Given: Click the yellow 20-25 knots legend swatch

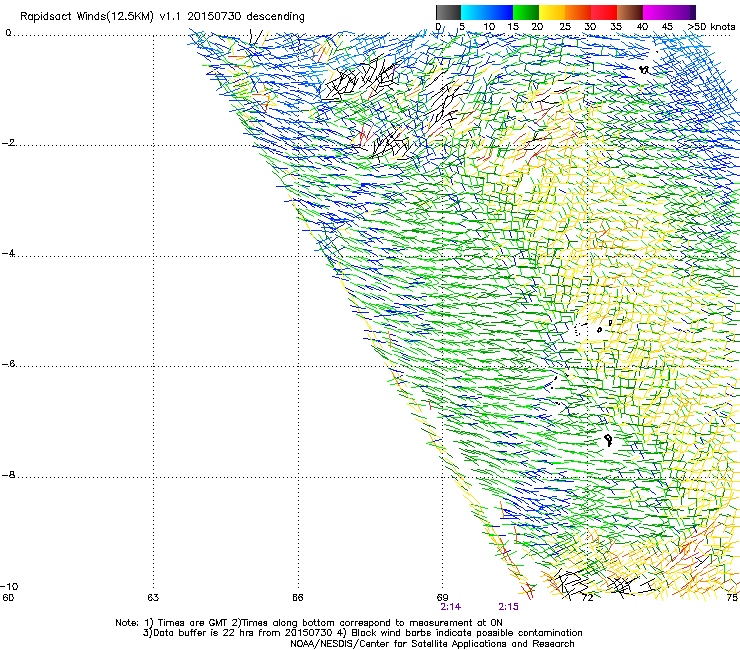Looking at the screenshot, I should 552,12.
